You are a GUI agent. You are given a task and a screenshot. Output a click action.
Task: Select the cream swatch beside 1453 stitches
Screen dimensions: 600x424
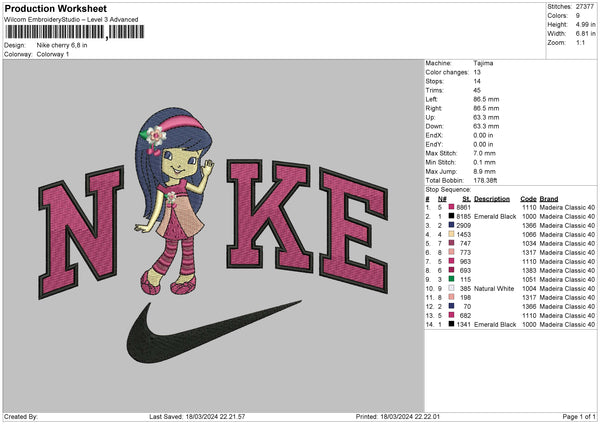tap(451, 234)
